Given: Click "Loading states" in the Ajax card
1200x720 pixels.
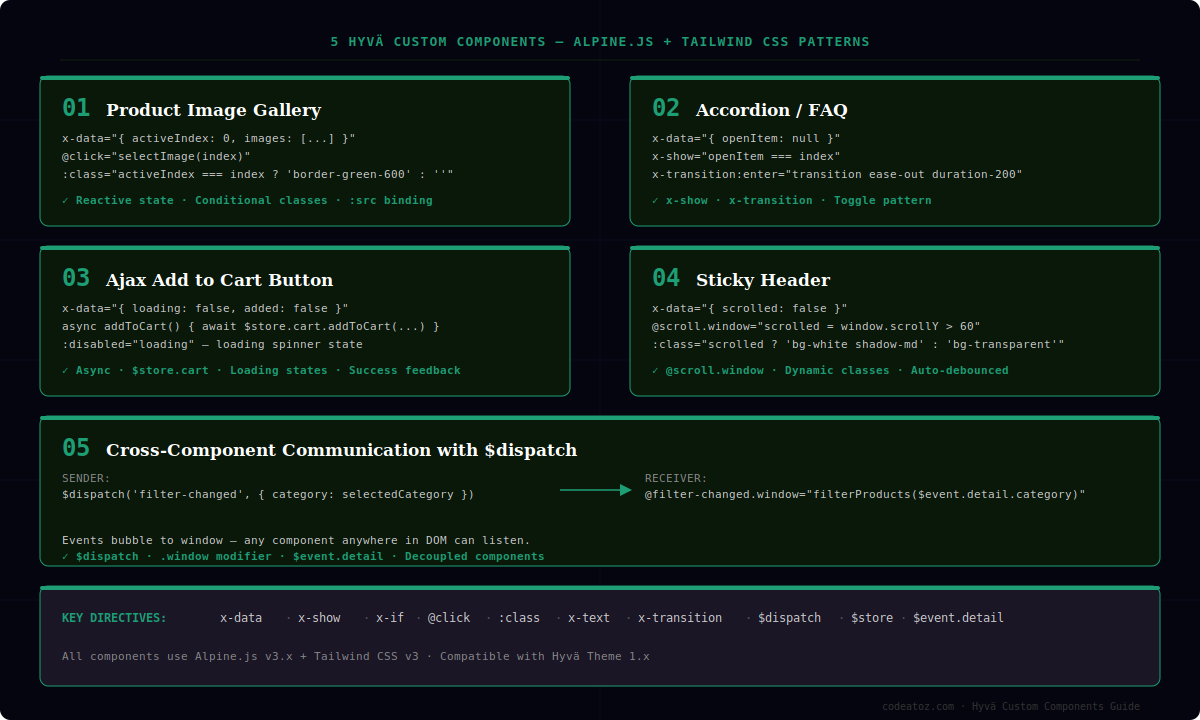Looking at the screenshot, I should coord(279,370).
